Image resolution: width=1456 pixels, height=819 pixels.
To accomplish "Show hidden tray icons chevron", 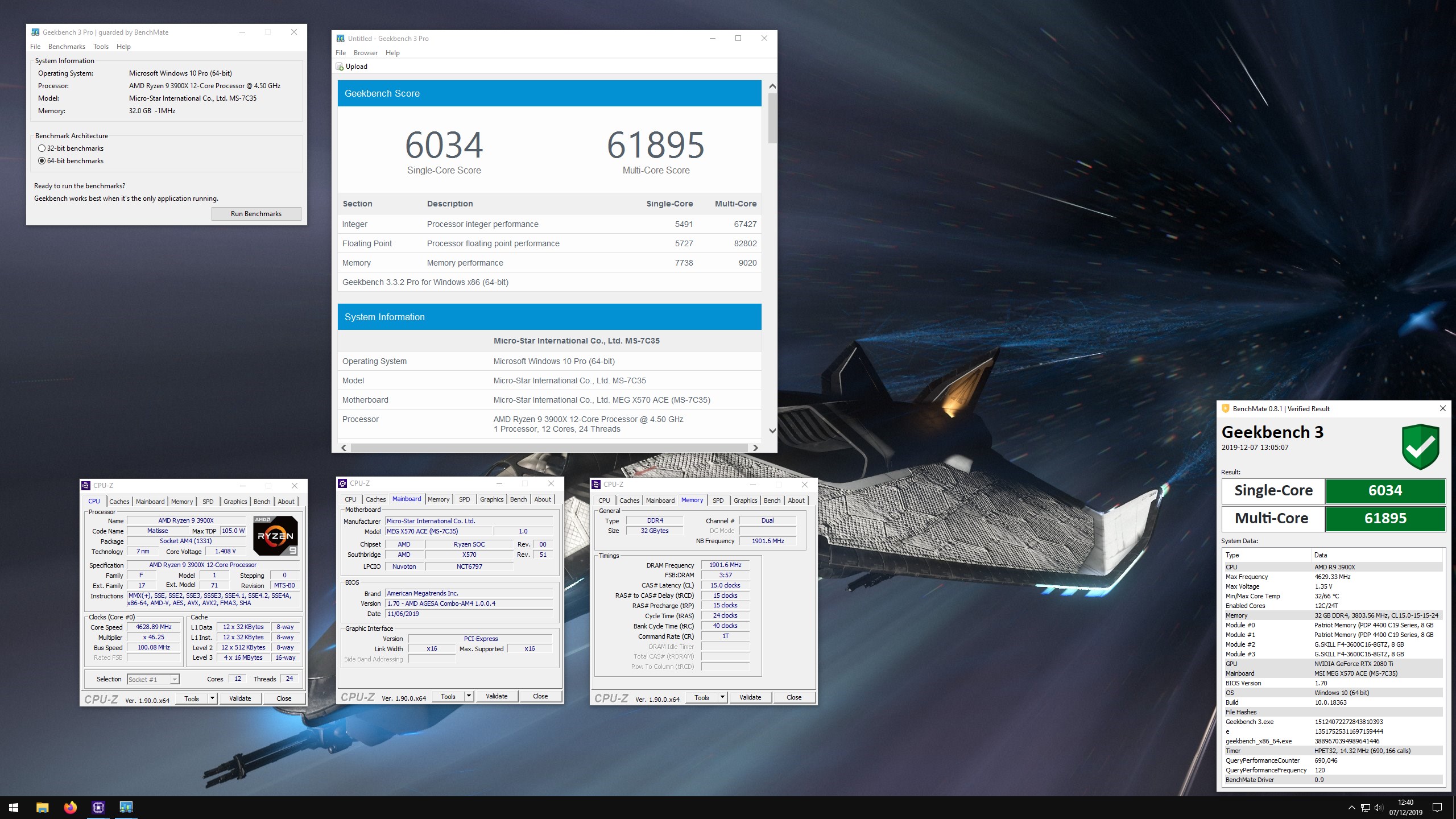I will (1351, 808).
